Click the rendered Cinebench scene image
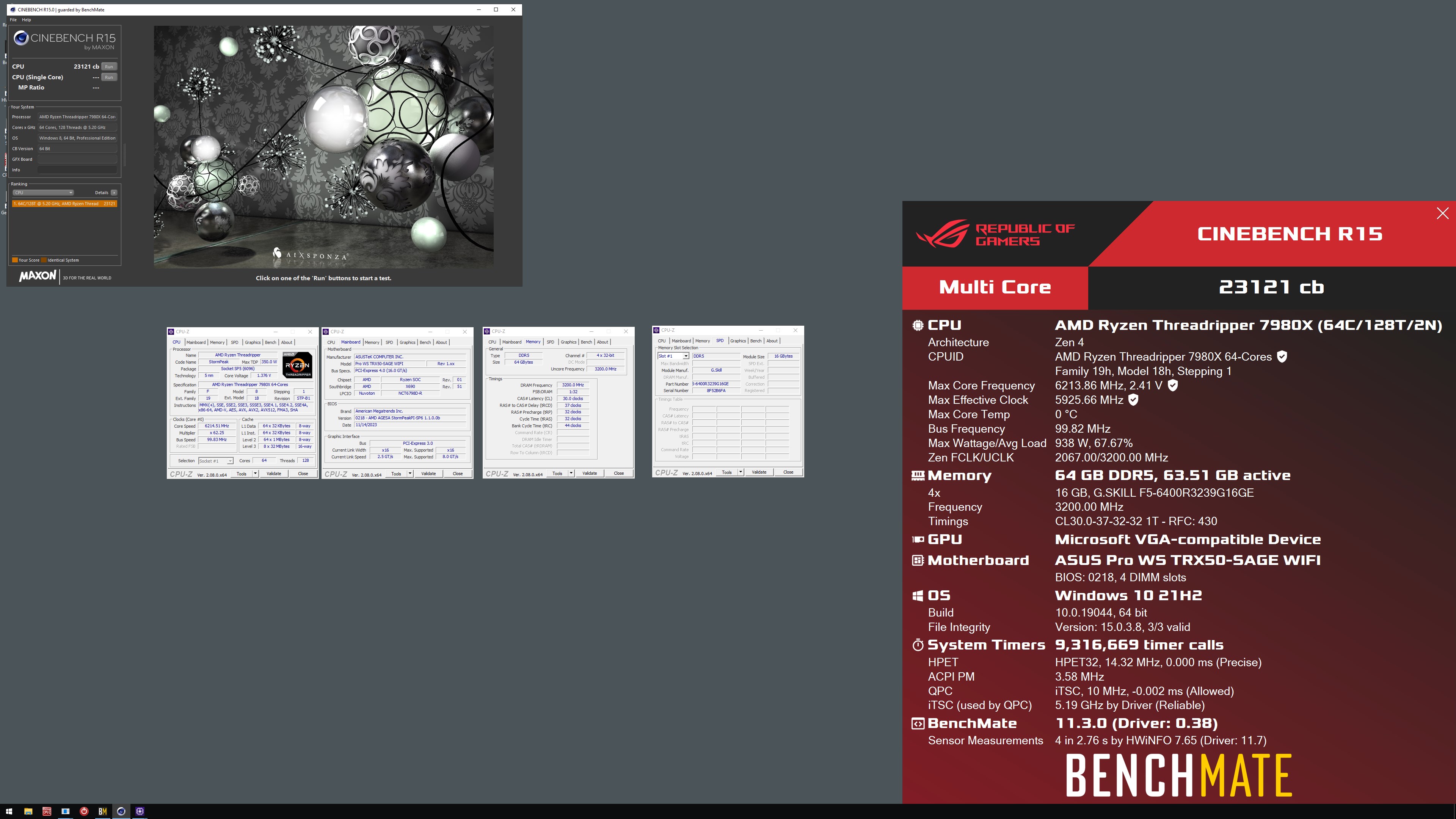 click(323, 146)
